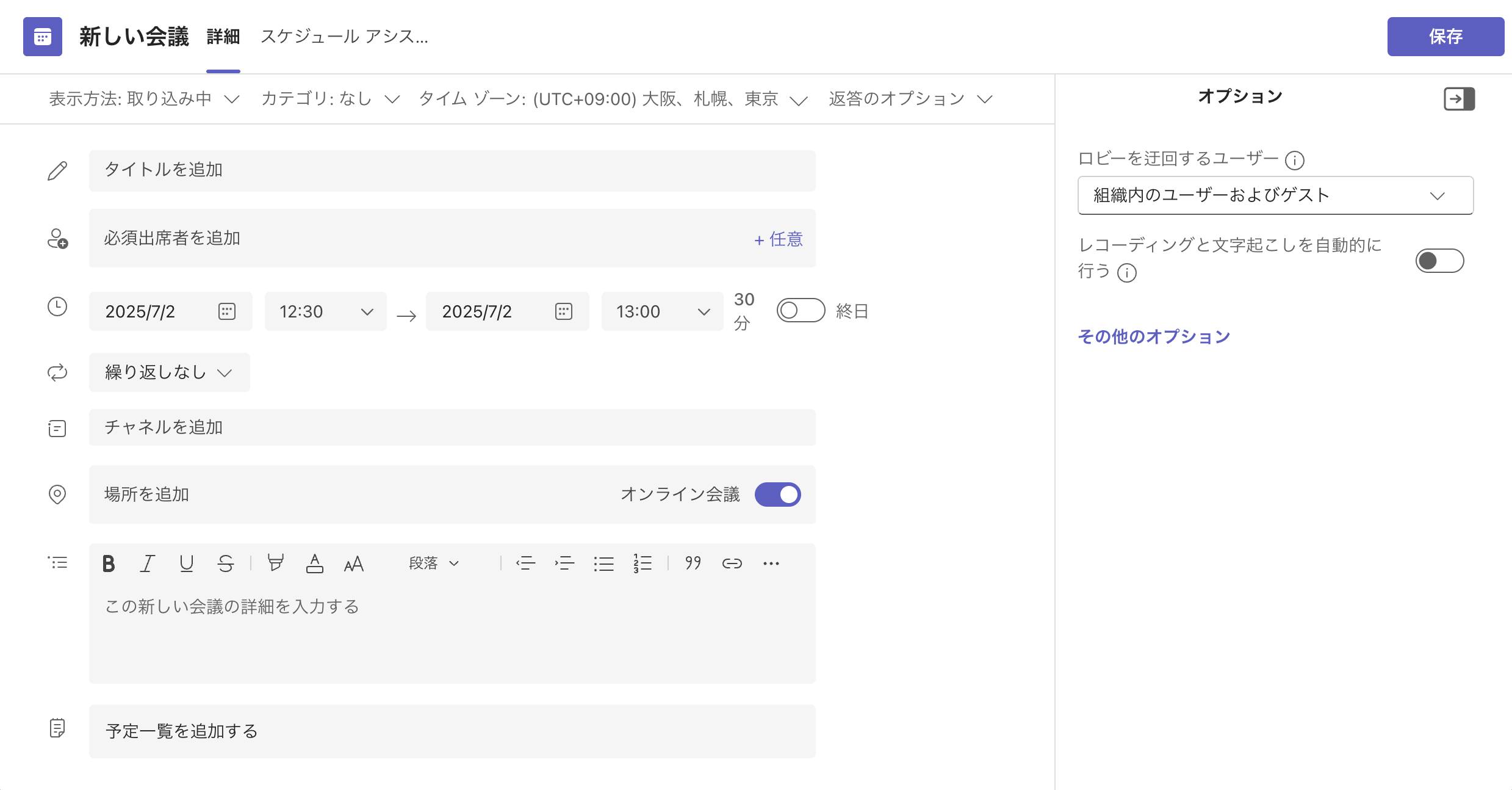The width and height of the screenshot is (1512, 790).
Task: Open その他のオプション link
Action: pyautogui.click(x=1154, y=336)
